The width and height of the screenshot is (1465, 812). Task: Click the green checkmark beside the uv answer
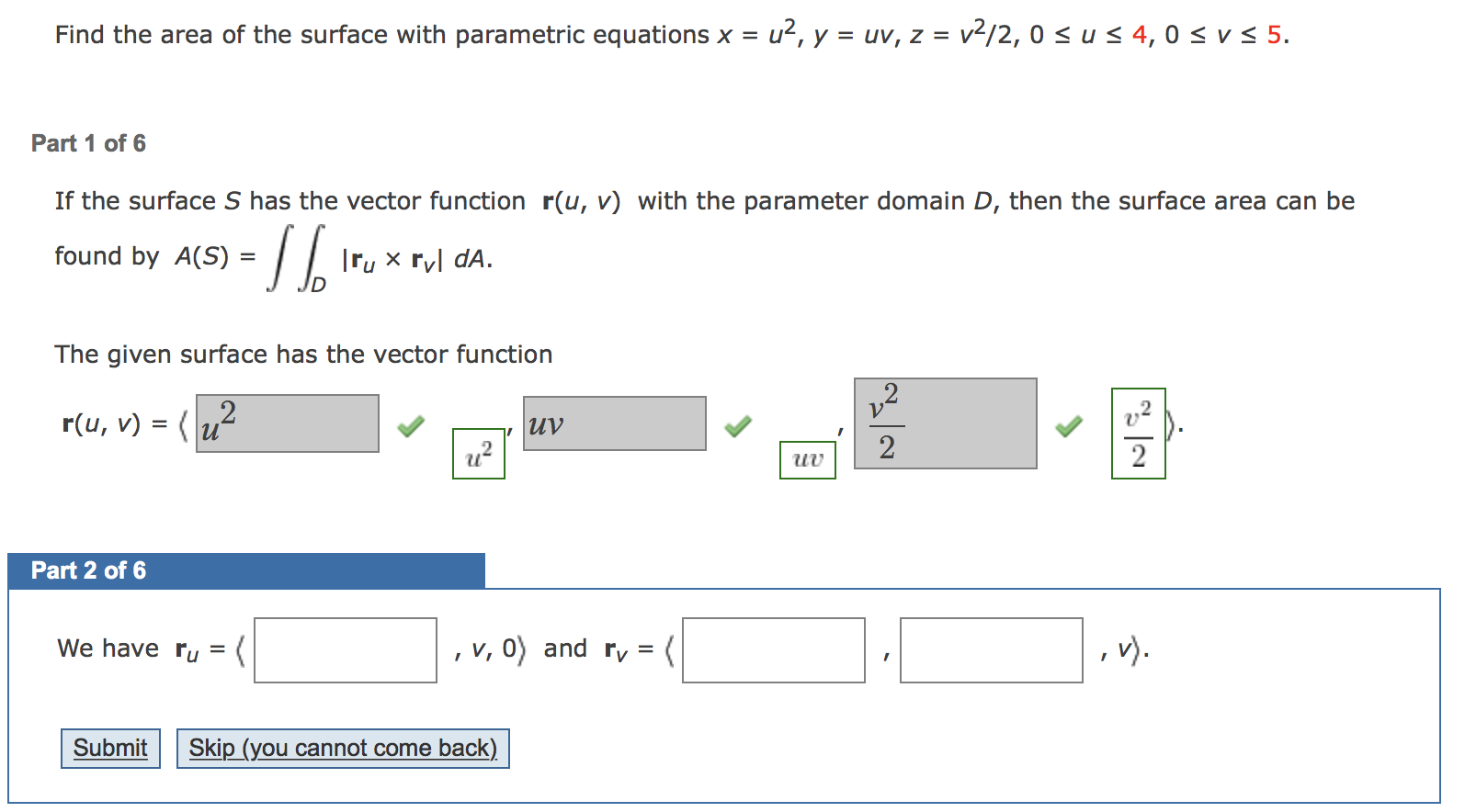pyautogui.click(x=740, y=424)
